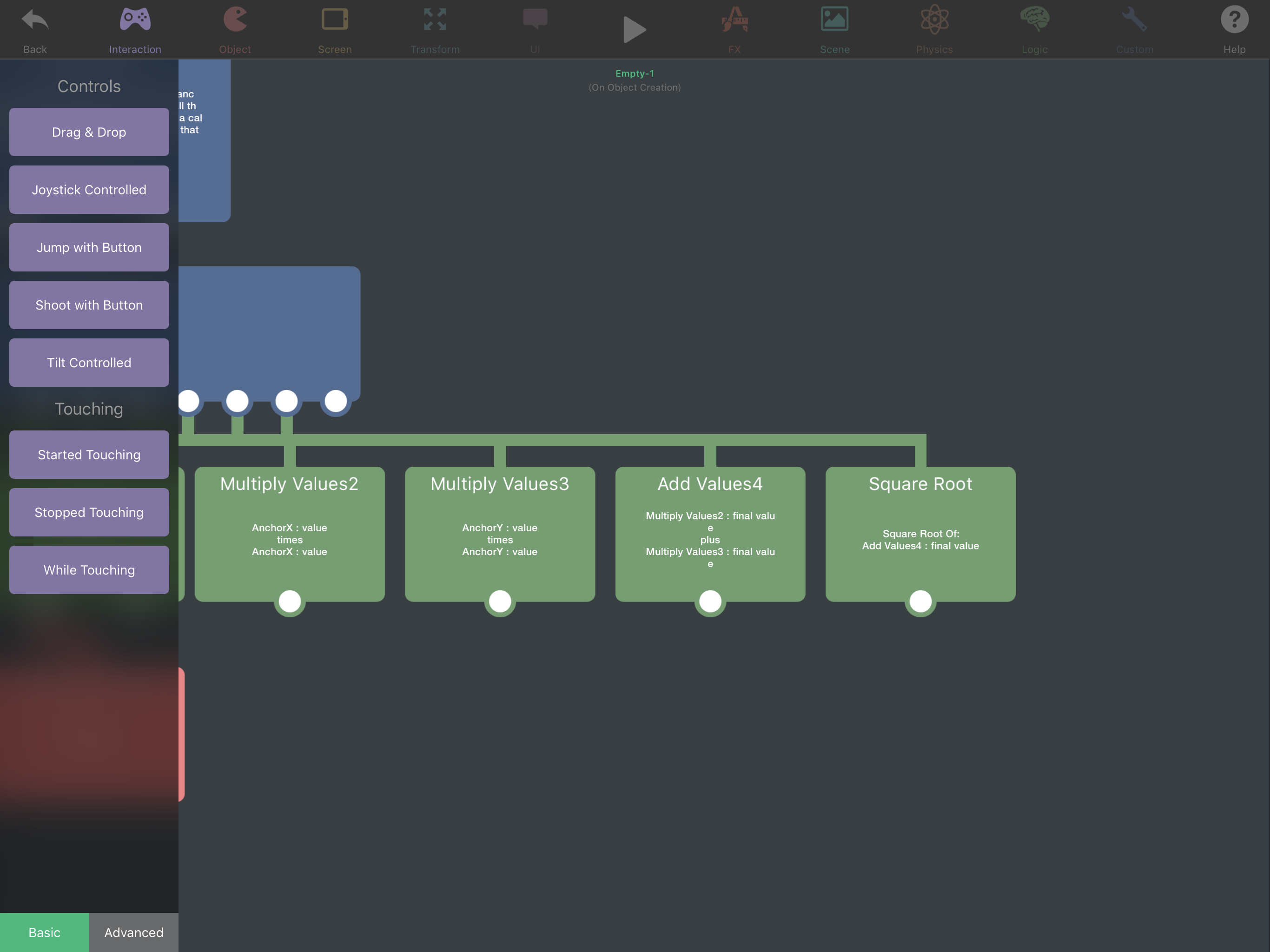Select the Drag & Drop behavior

click(89, 132)
